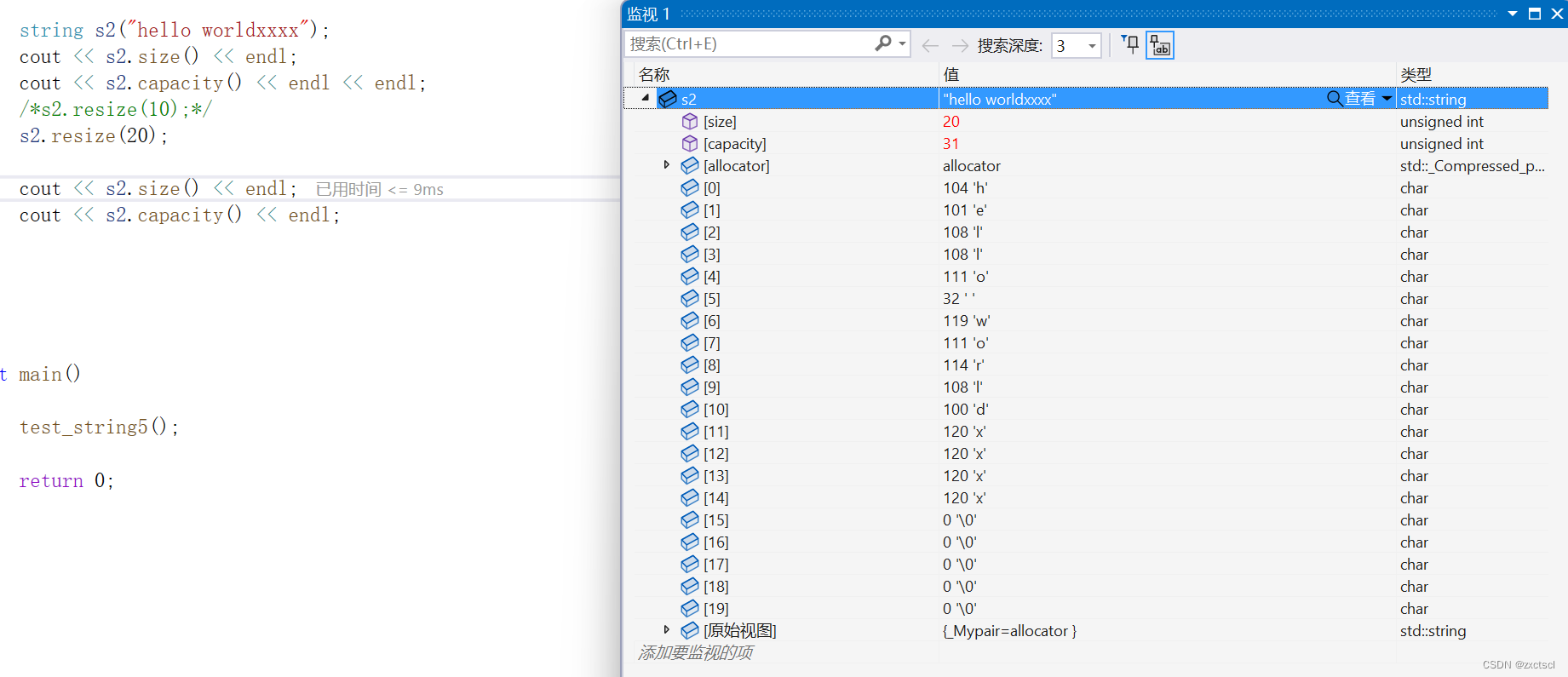Expand the [原始视图] raw view node
The height and width of the screenshot is (677, 1568).
point(667,629)
